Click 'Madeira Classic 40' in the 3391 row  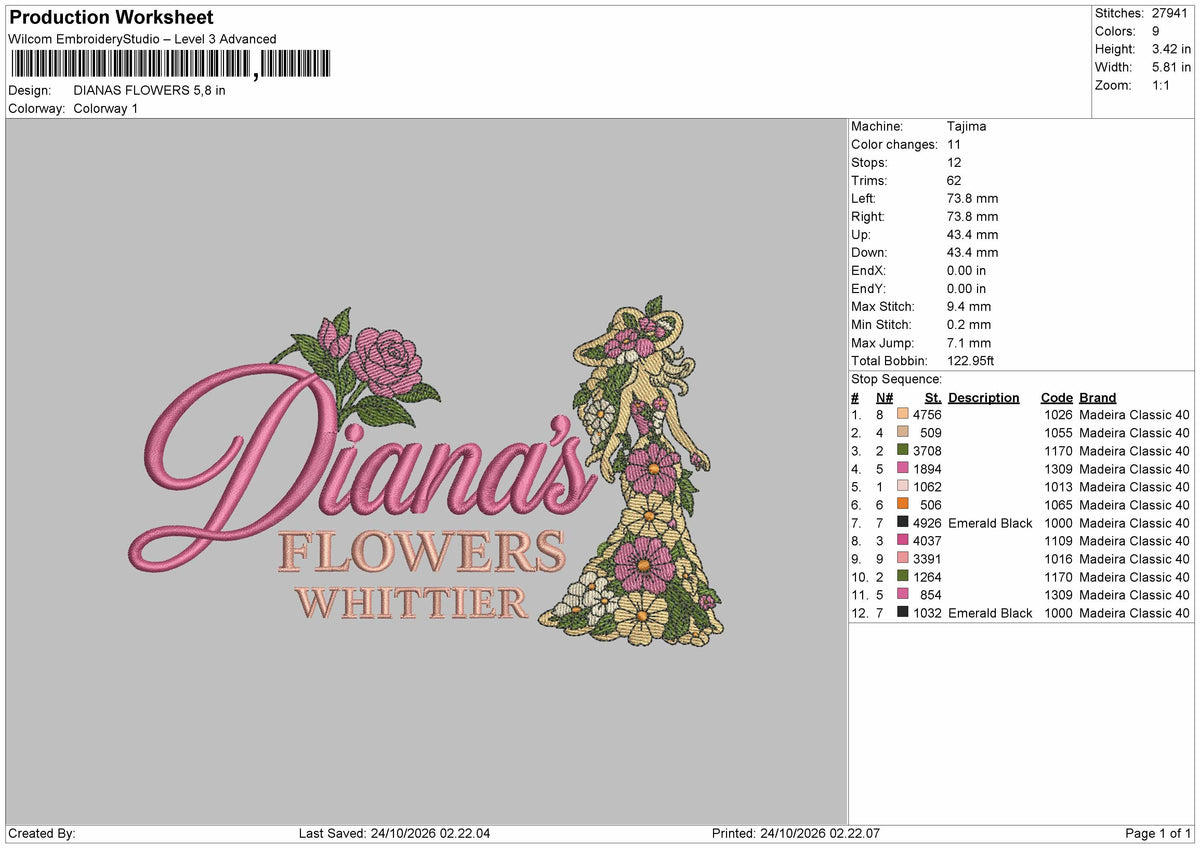(1135, 559)
